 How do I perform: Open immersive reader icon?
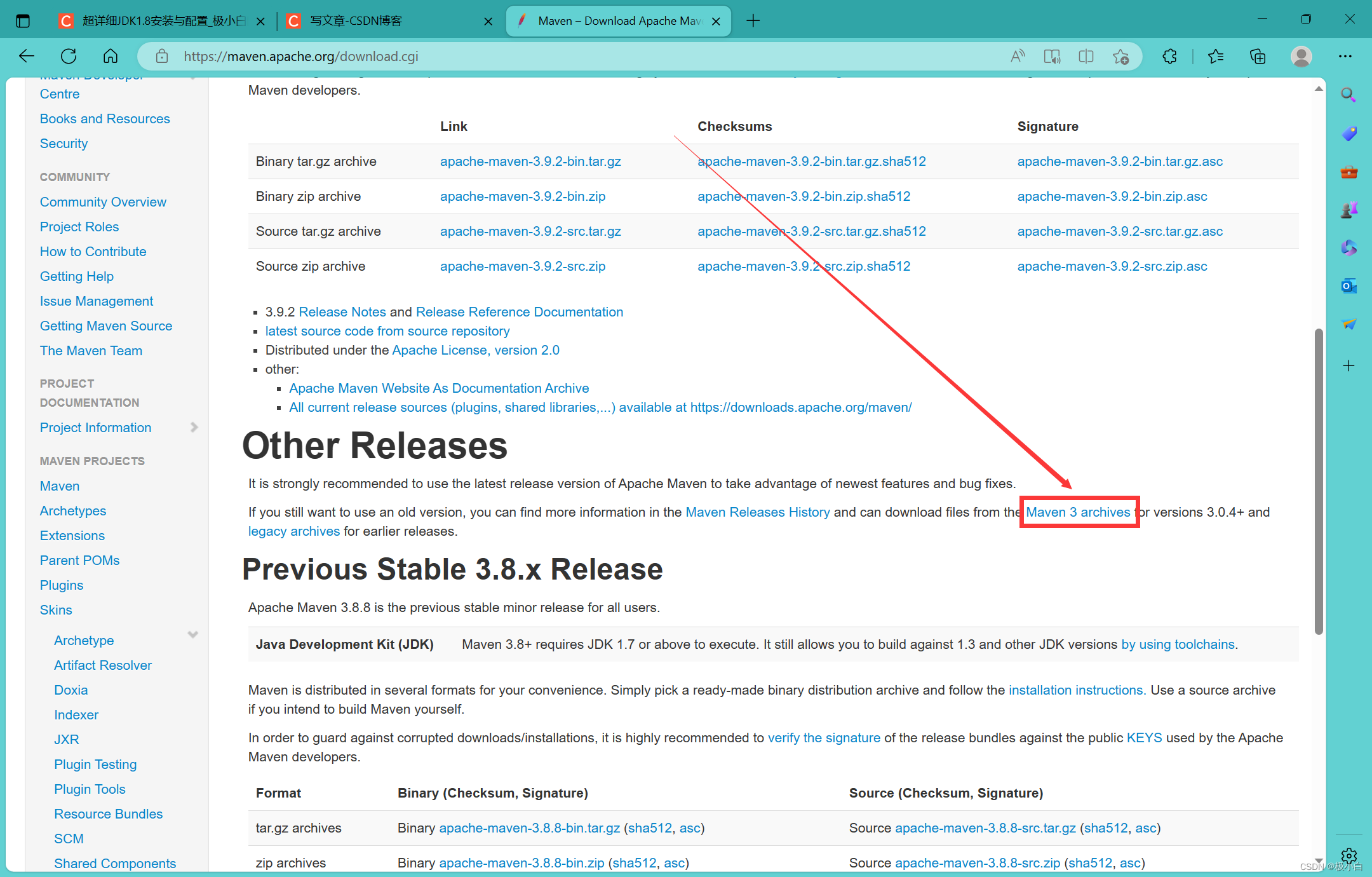point(1053,57)
